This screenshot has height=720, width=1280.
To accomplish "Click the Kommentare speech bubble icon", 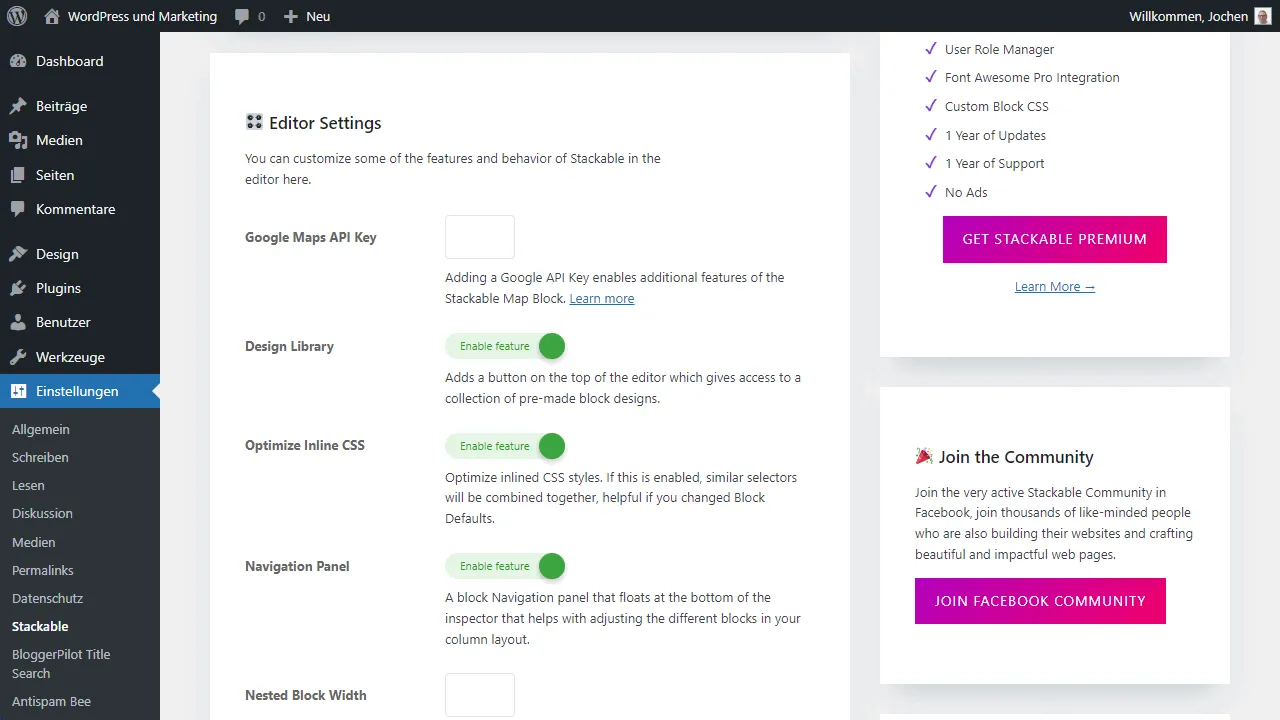I will coord(18,209).
